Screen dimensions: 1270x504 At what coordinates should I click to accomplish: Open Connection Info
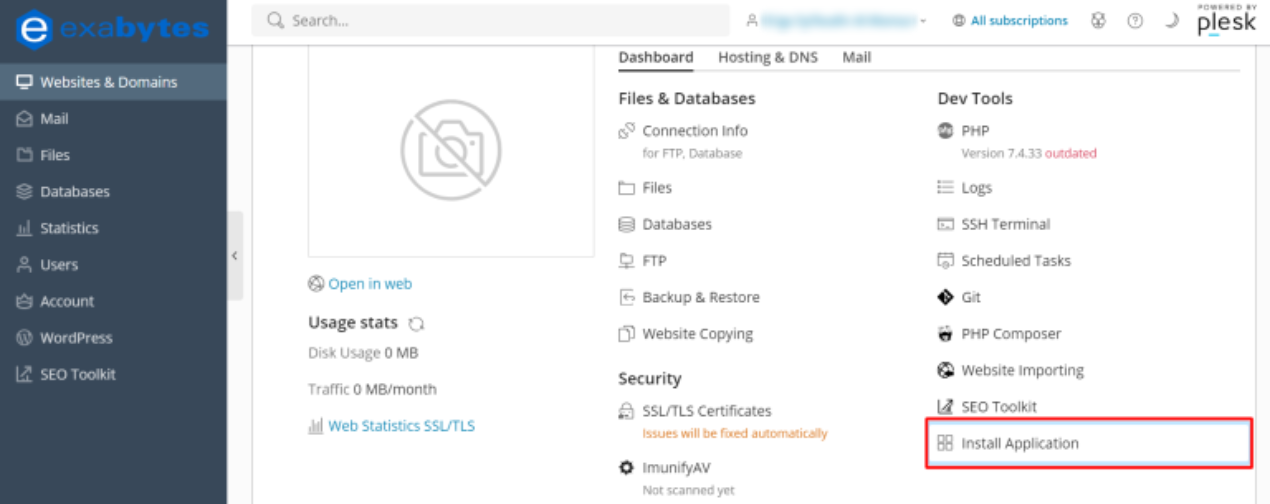(695, 131)
